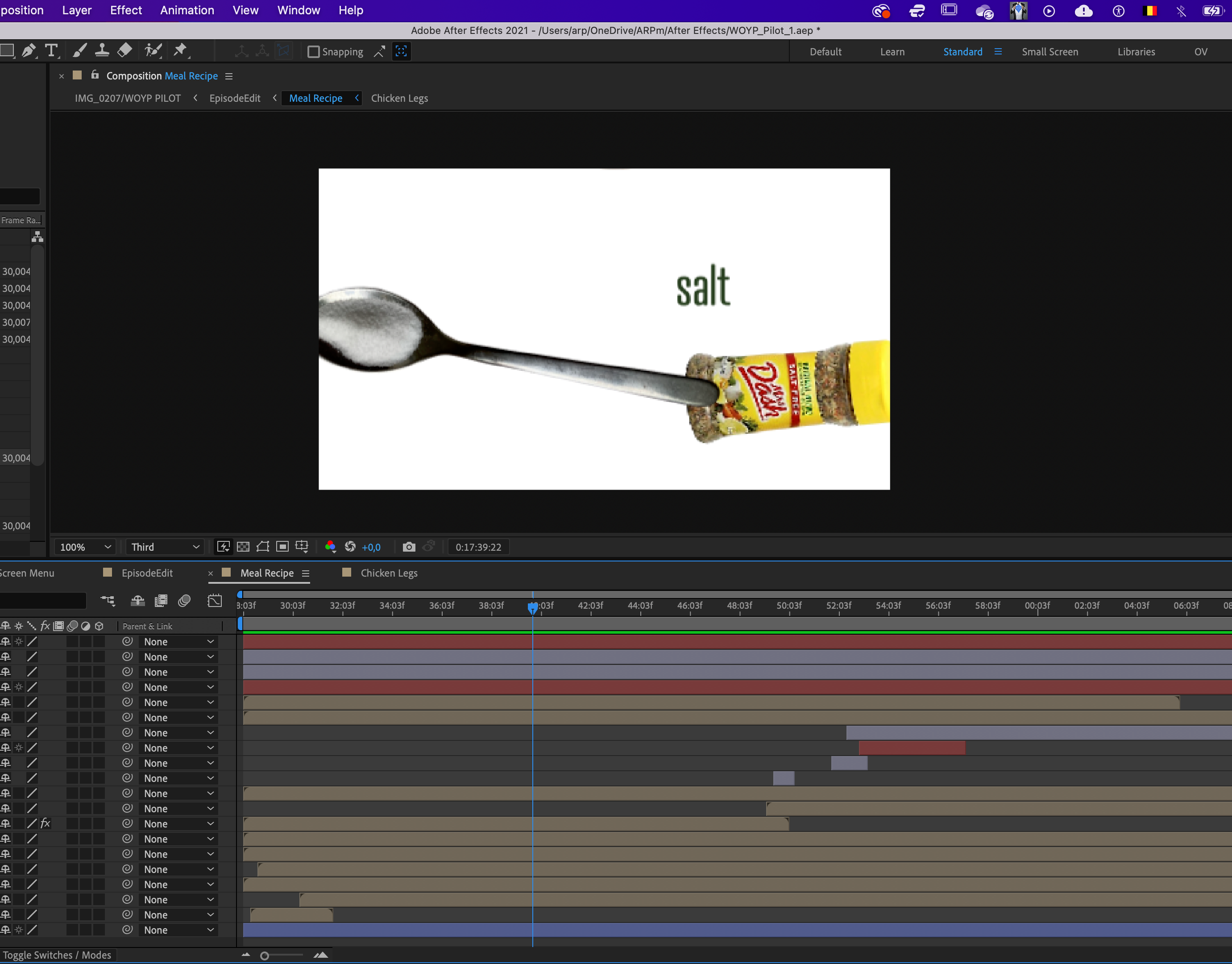Toggle the composition viewer lock icon
Viewport: 1232px width, 964px height.
click(x=95, y=75)
